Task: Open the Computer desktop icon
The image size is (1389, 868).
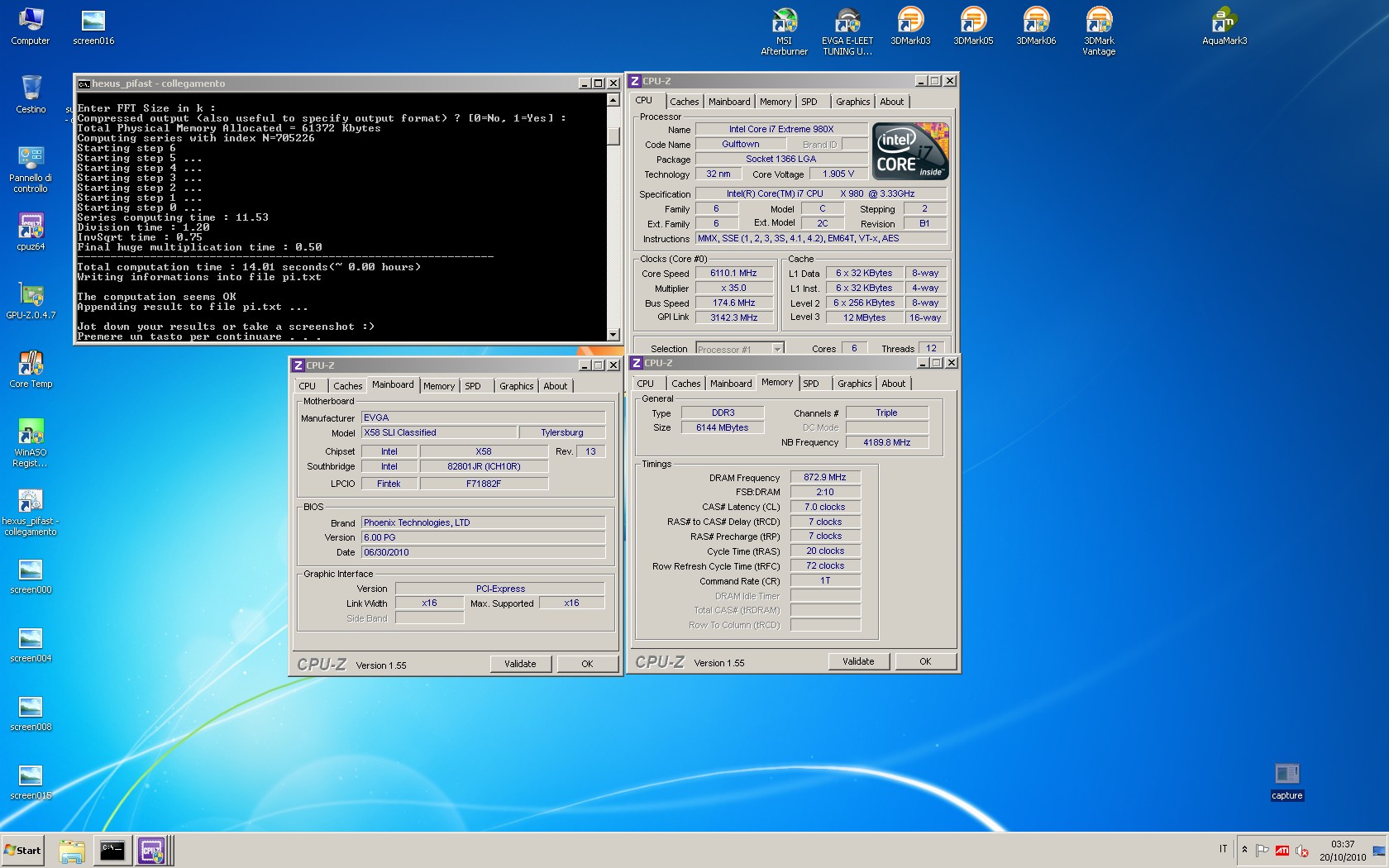Action: 31,26
